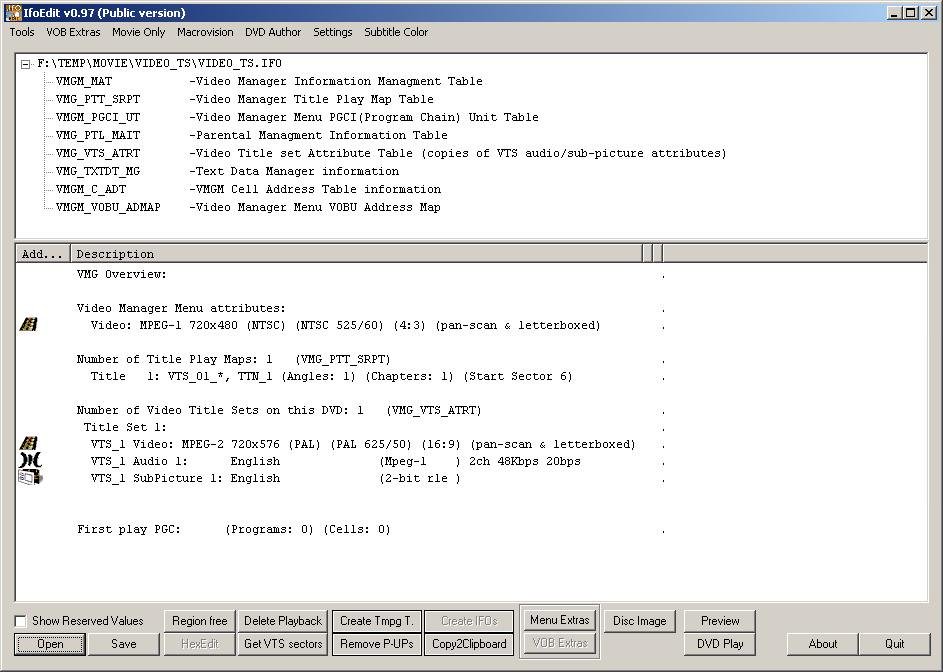Click the Region free button
This screenshot has width=943, height=672.
(x=200, y=621)
